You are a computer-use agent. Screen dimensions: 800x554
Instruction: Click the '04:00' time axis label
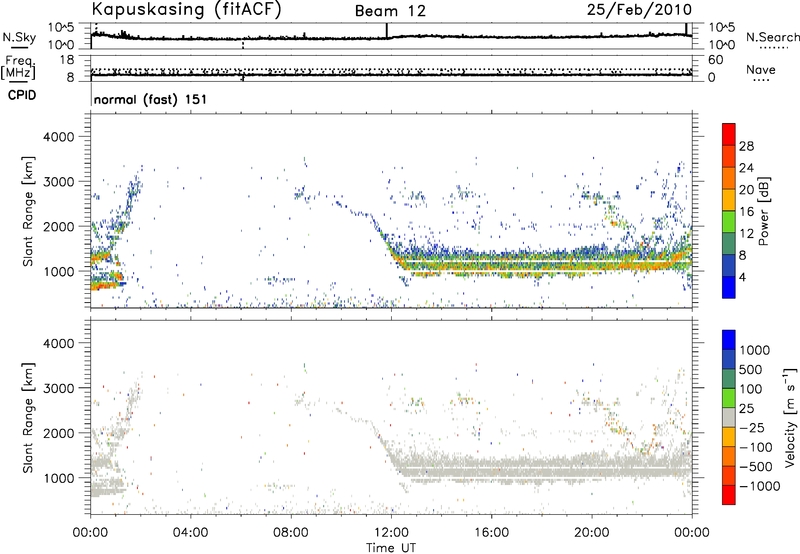(x=191, y=533)
